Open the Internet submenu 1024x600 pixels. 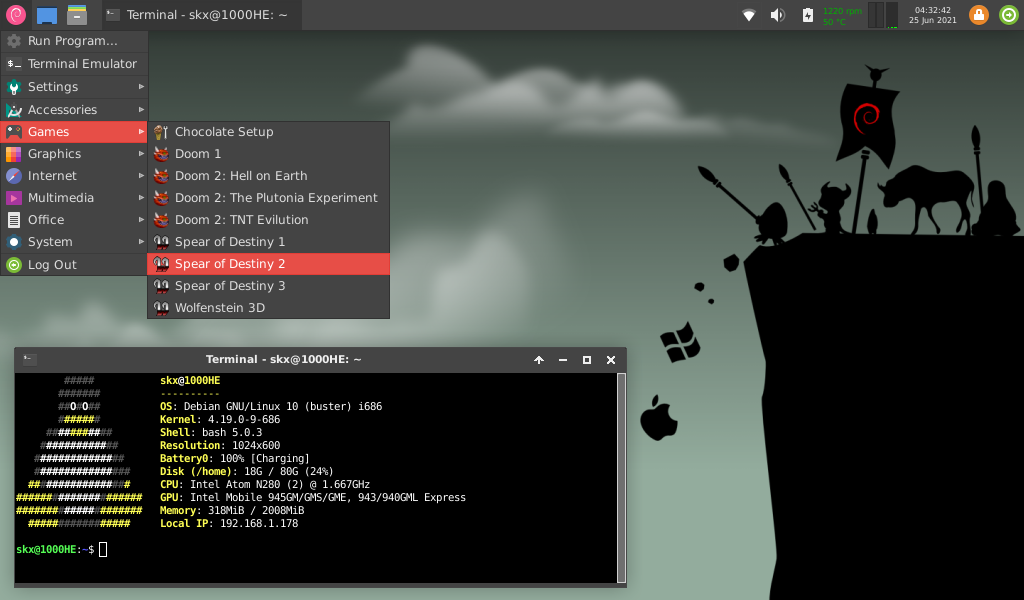(74, 176)
